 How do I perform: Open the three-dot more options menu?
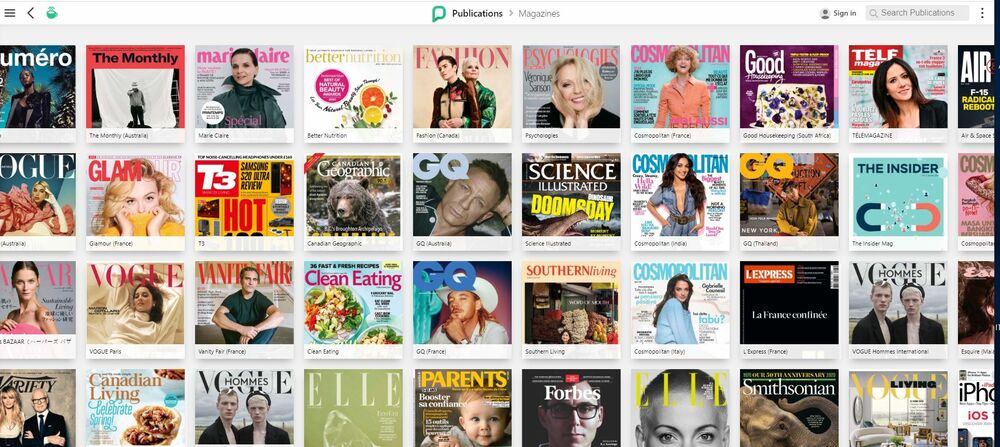tap(982, 13)
